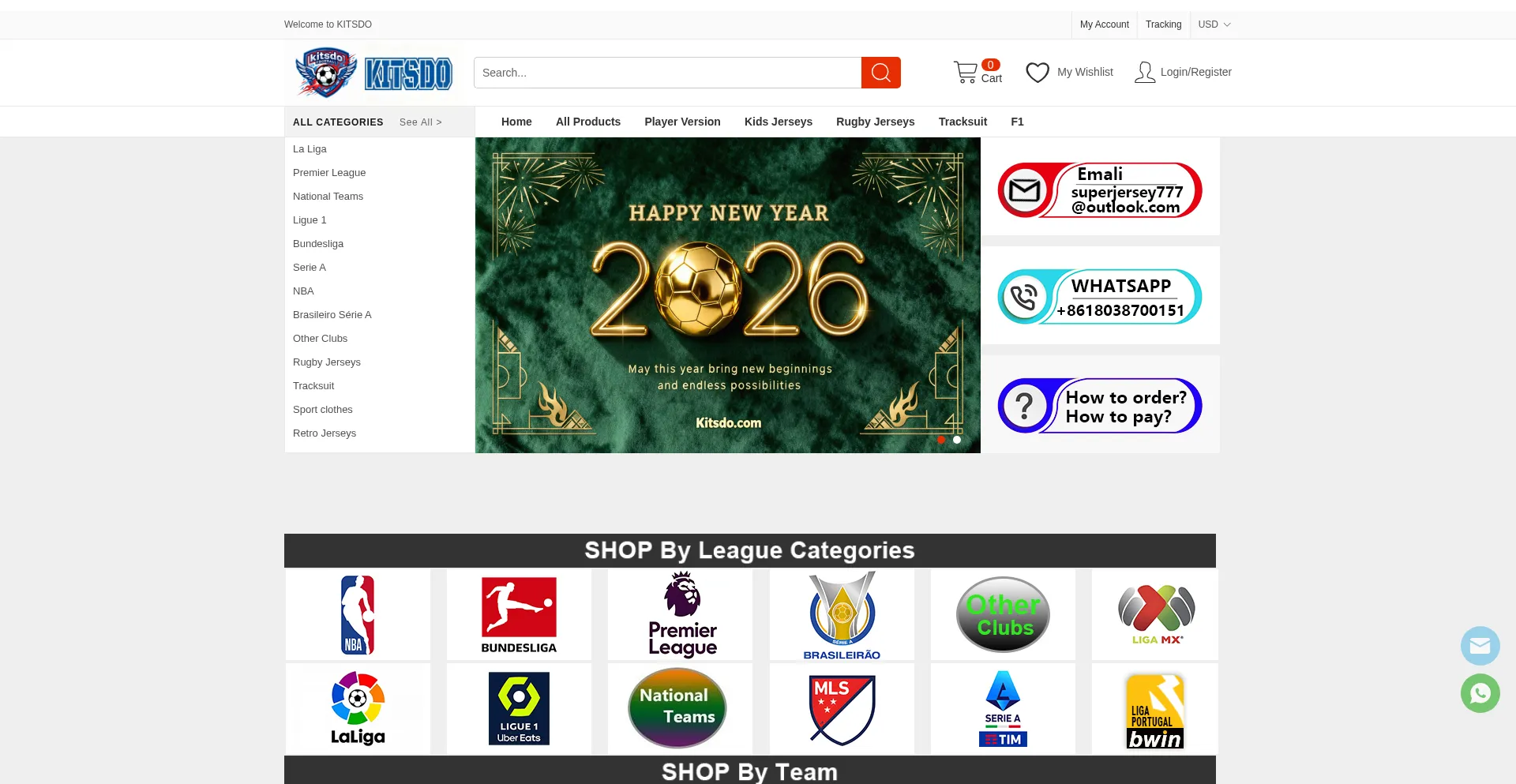
Task: Open My Account link
Action: click(x=1105, y=24)
